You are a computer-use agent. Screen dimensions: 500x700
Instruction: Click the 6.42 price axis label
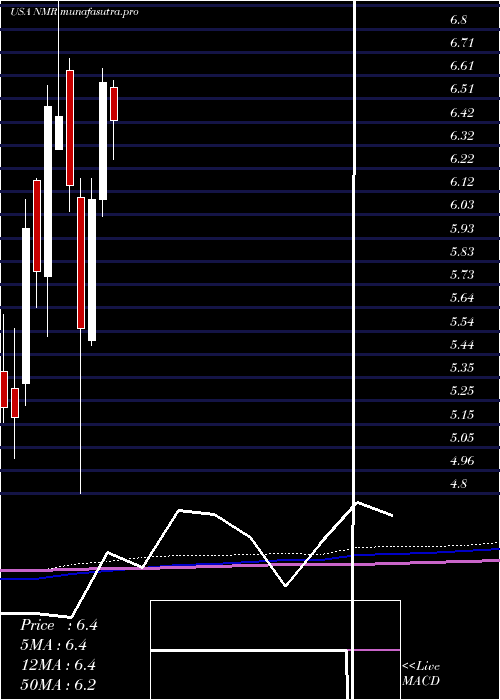462,112
